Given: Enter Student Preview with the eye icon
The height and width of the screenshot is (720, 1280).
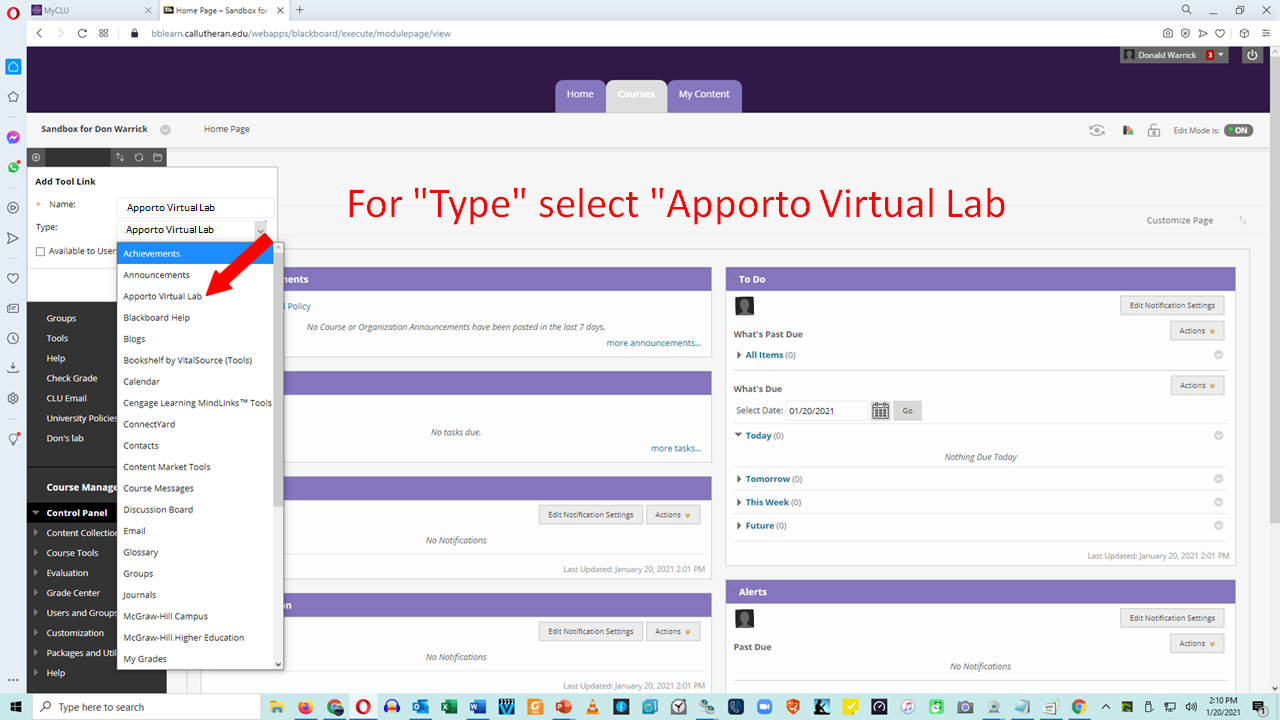Looking at the screenshot, I should pos(1098,130).
